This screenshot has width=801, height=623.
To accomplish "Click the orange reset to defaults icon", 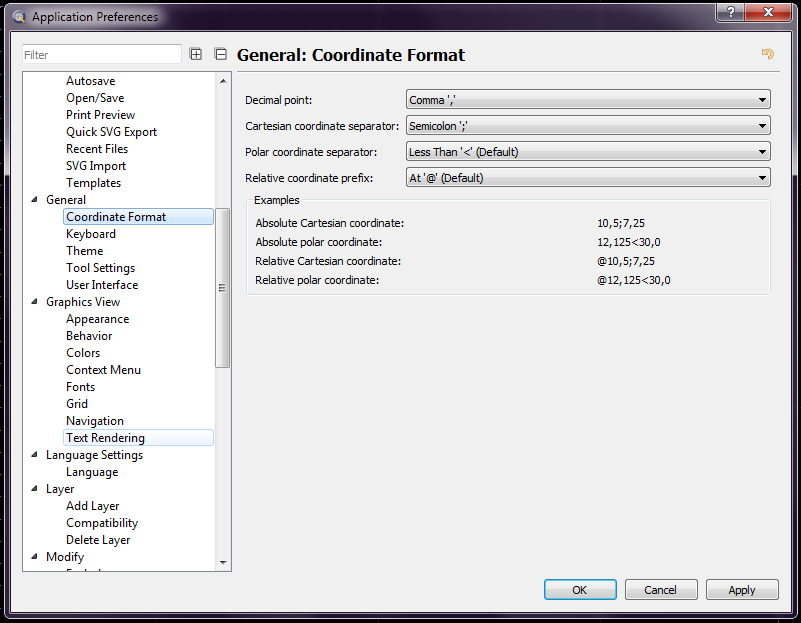I will tap(768, 54).
